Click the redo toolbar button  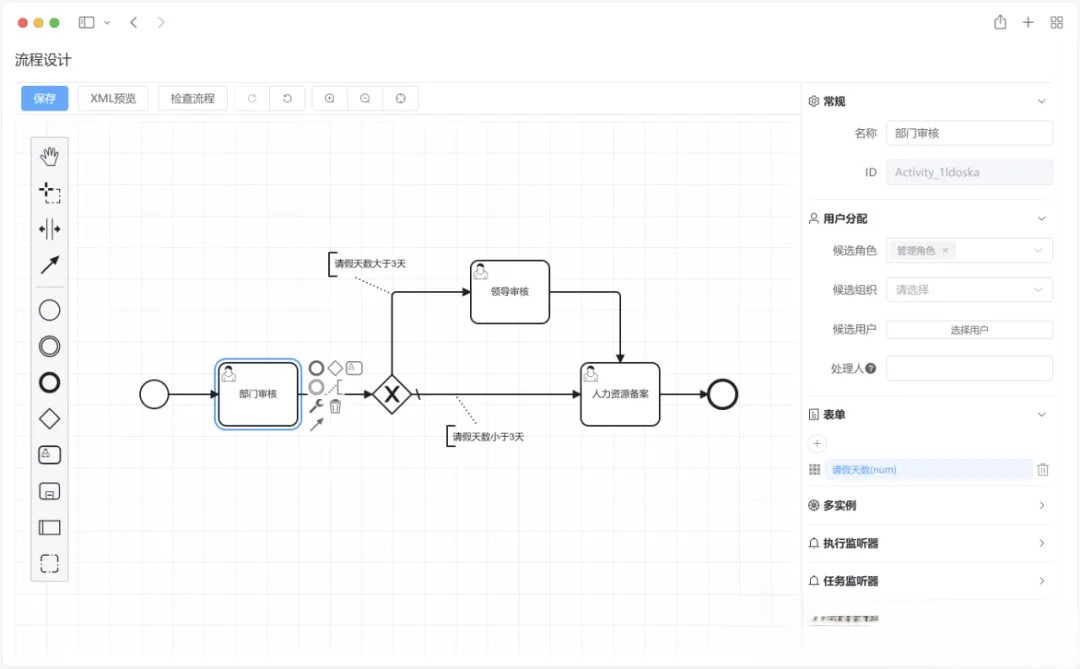(252, 99)
